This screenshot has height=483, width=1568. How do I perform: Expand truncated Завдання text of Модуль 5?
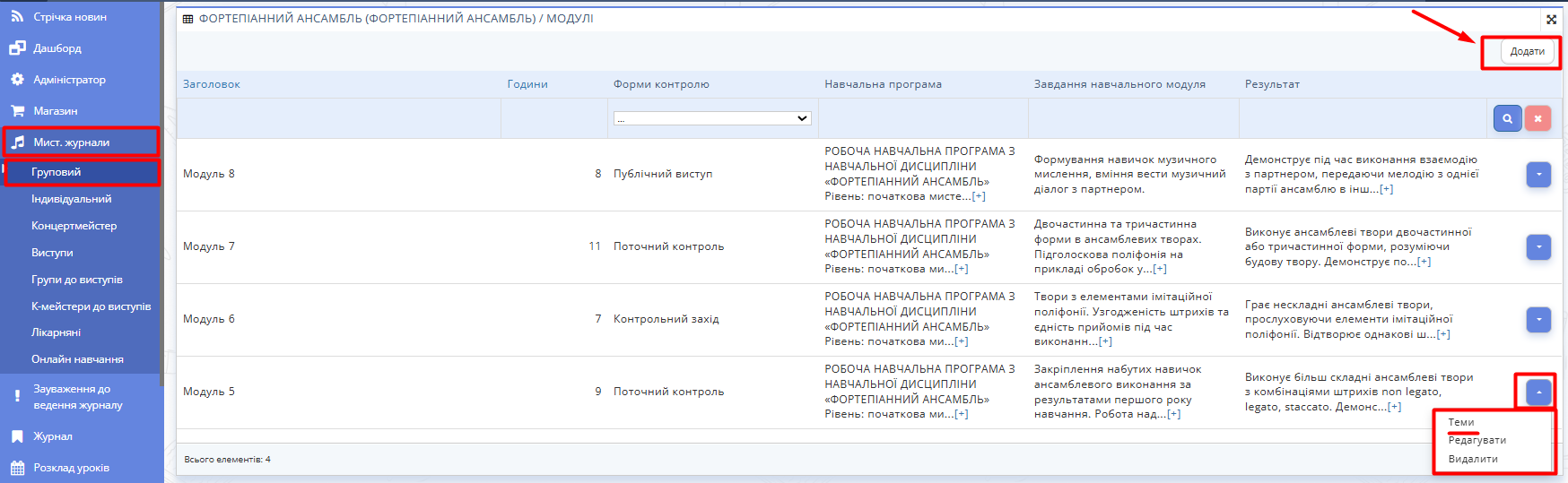(1174, 414)
